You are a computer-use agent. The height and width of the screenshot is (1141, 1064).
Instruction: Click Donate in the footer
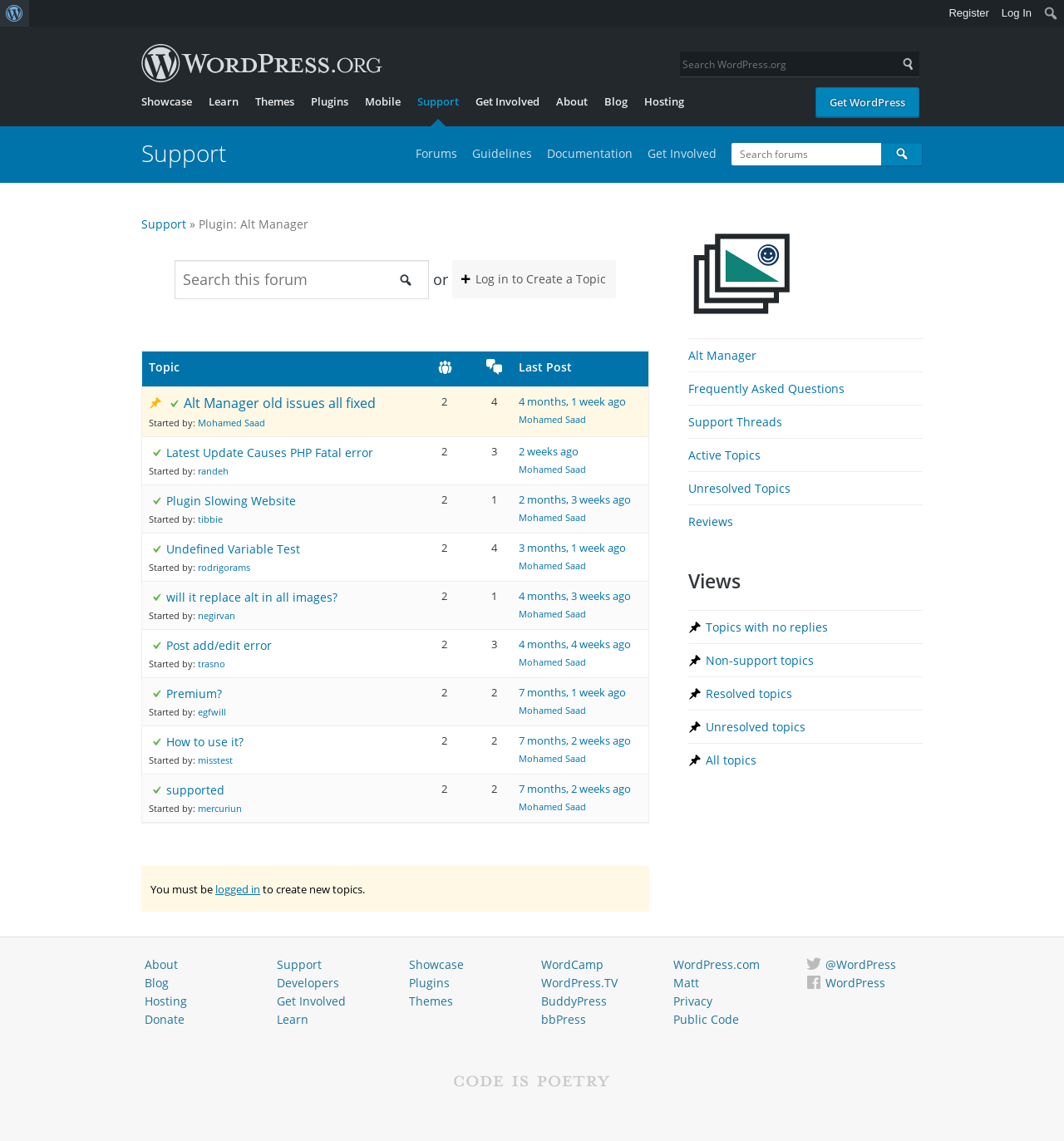coord(165,1020)
